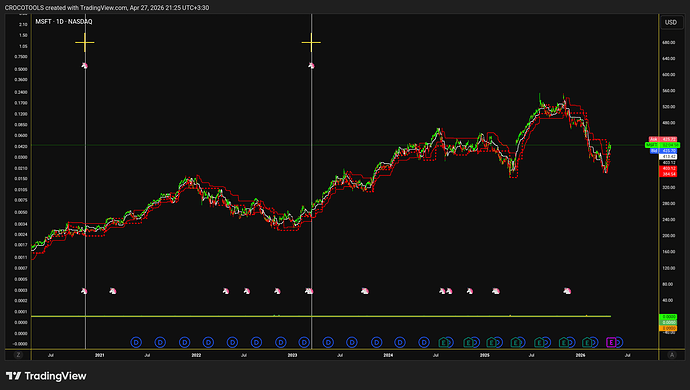
Task: Click the orange 0.0000 indicator value label
Action: (x=668, y=328)
